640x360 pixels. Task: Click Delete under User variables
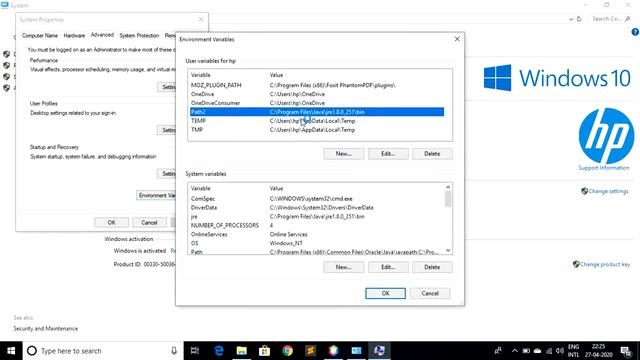(x=432, y=153)
